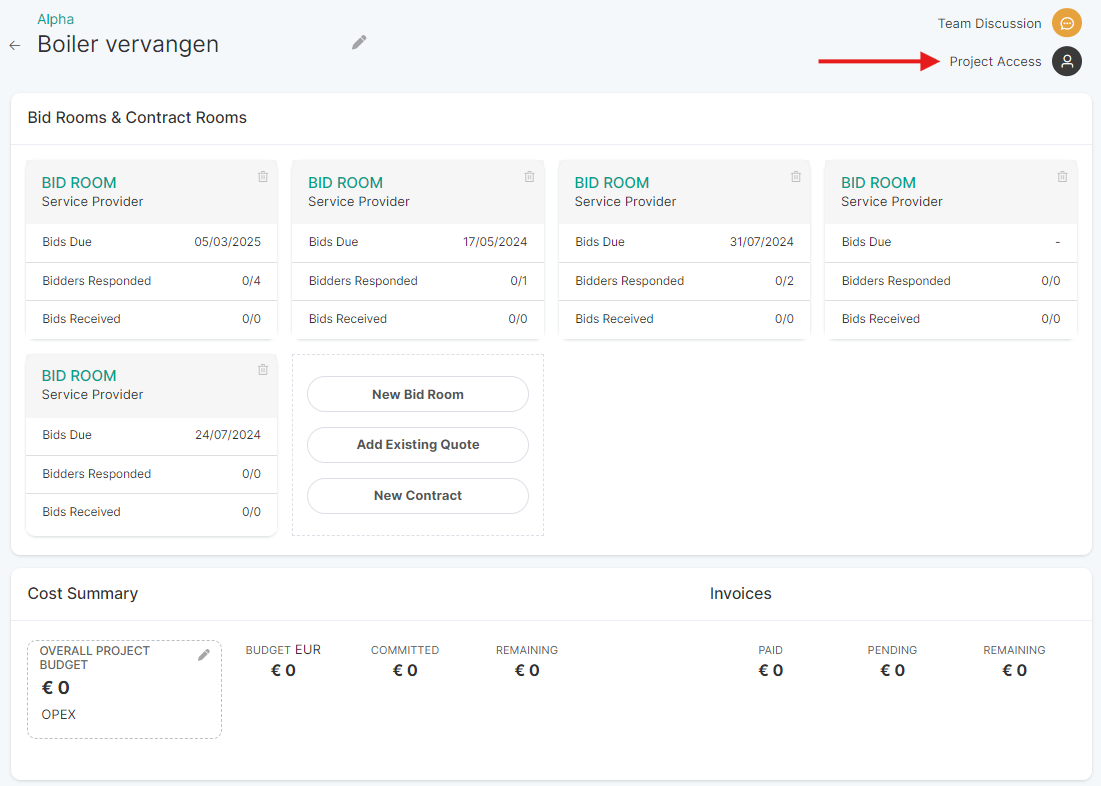
Task: Open the BID ROOM due 31/07/2024
Action: click(x=612, y=183)
